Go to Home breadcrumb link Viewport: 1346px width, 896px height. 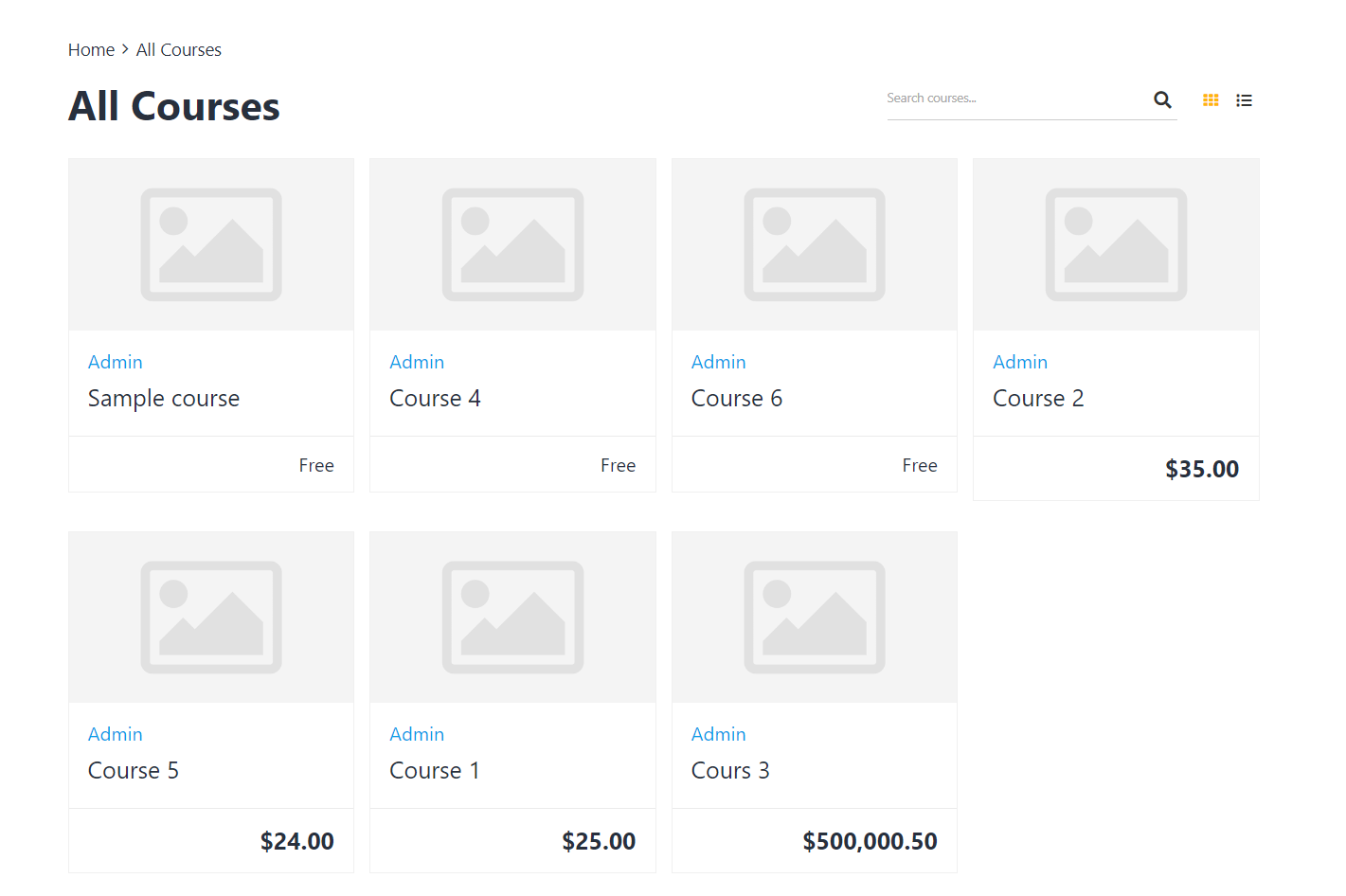pos(91,50)
